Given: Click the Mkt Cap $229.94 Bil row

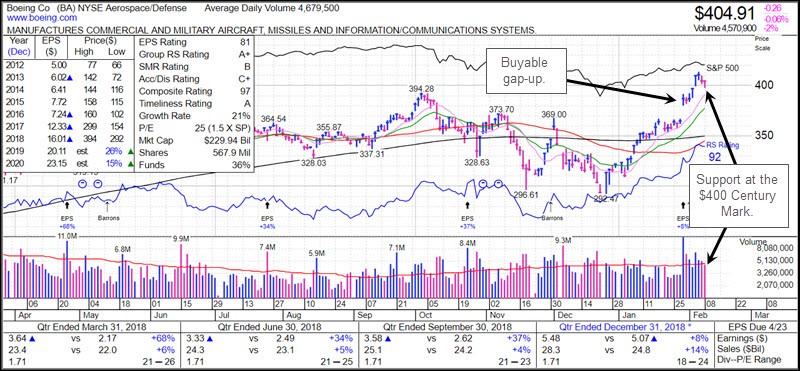Looking at the screenshot, I should coord(195,140).
